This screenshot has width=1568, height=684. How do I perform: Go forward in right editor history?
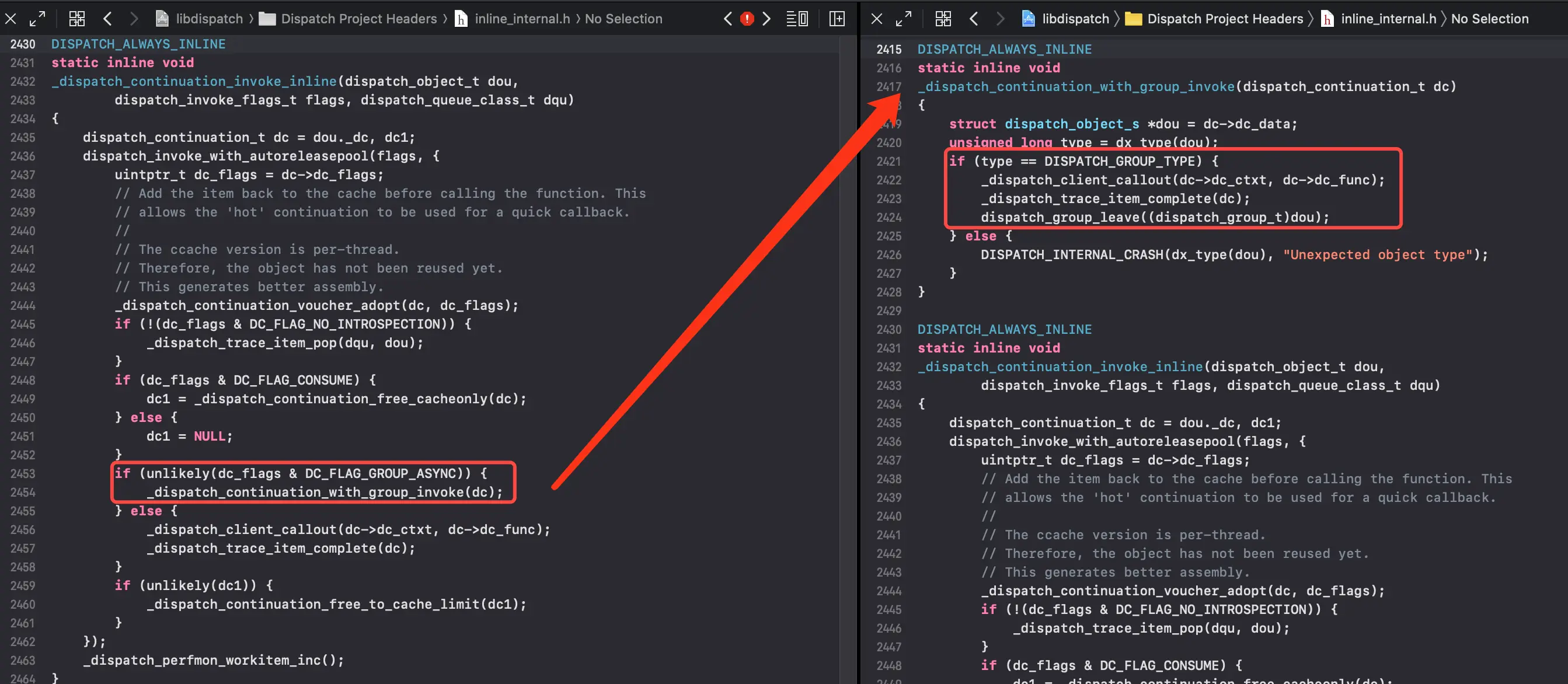(1000, 19)
